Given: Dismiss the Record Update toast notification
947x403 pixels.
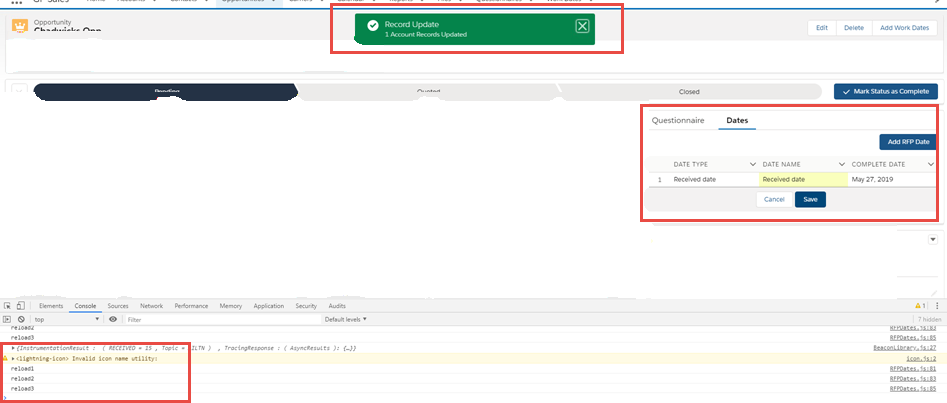Looking at the screenshot, I should [582, 26].
